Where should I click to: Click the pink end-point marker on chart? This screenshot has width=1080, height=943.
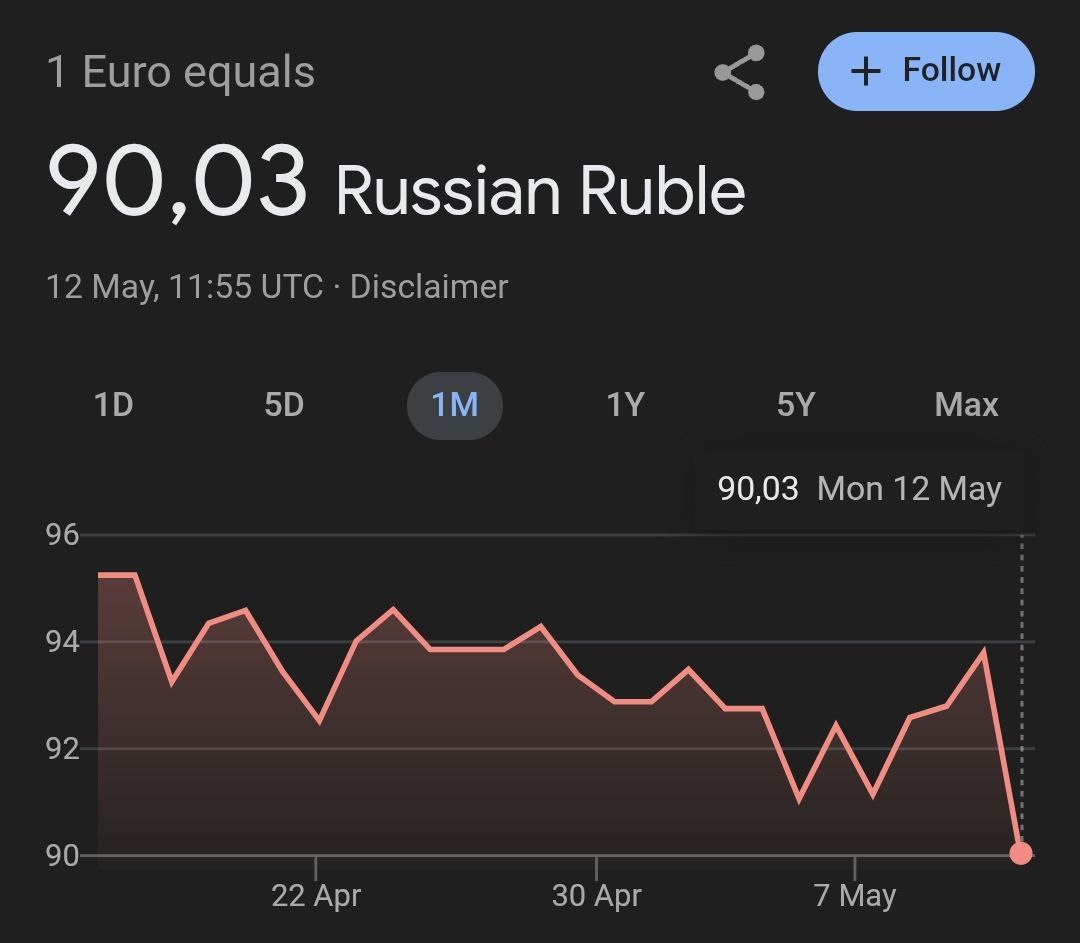1020,853
